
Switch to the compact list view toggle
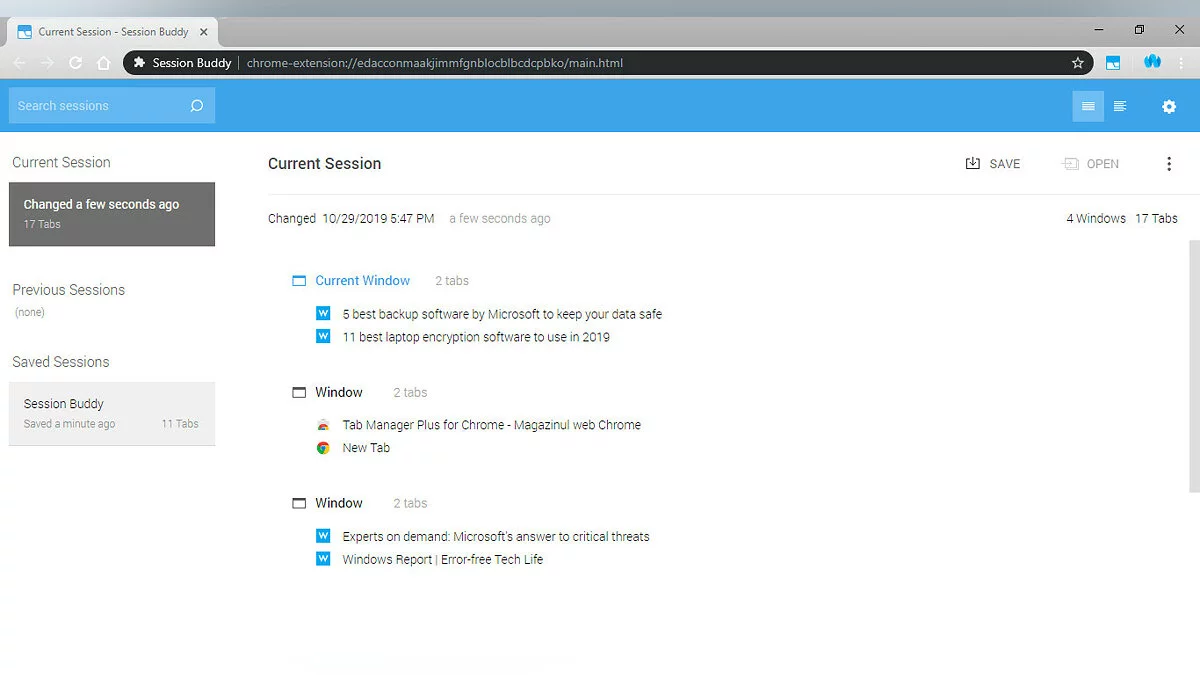(1120, 106)
